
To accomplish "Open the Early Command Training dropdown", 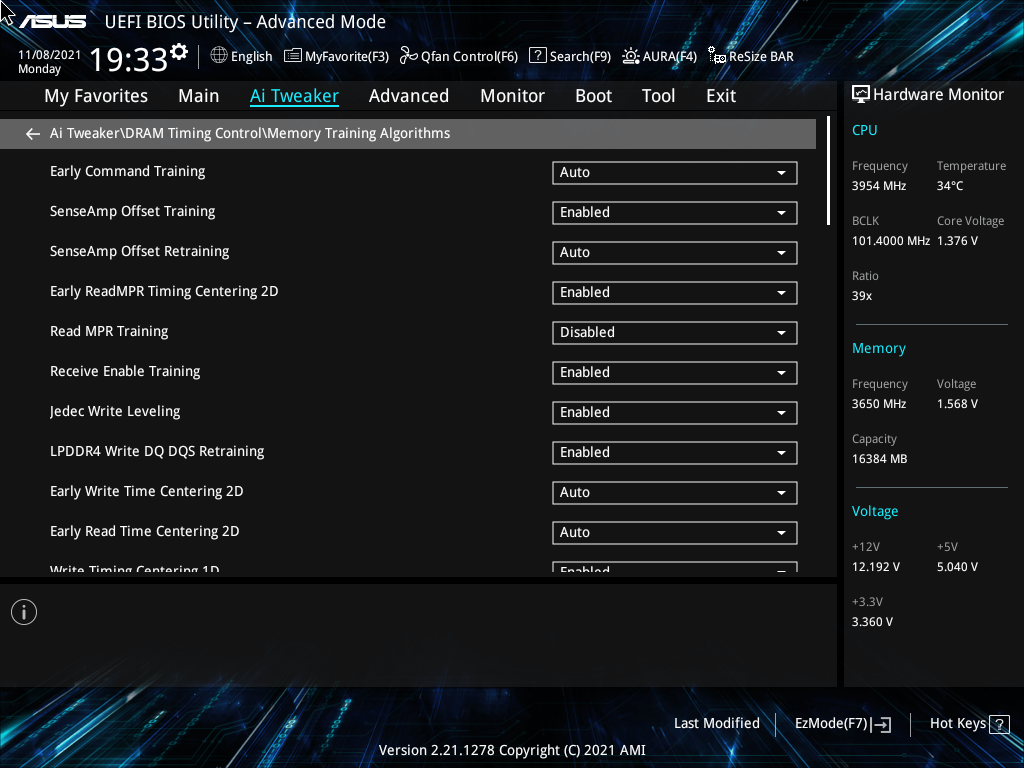I will tap(675, 173).
